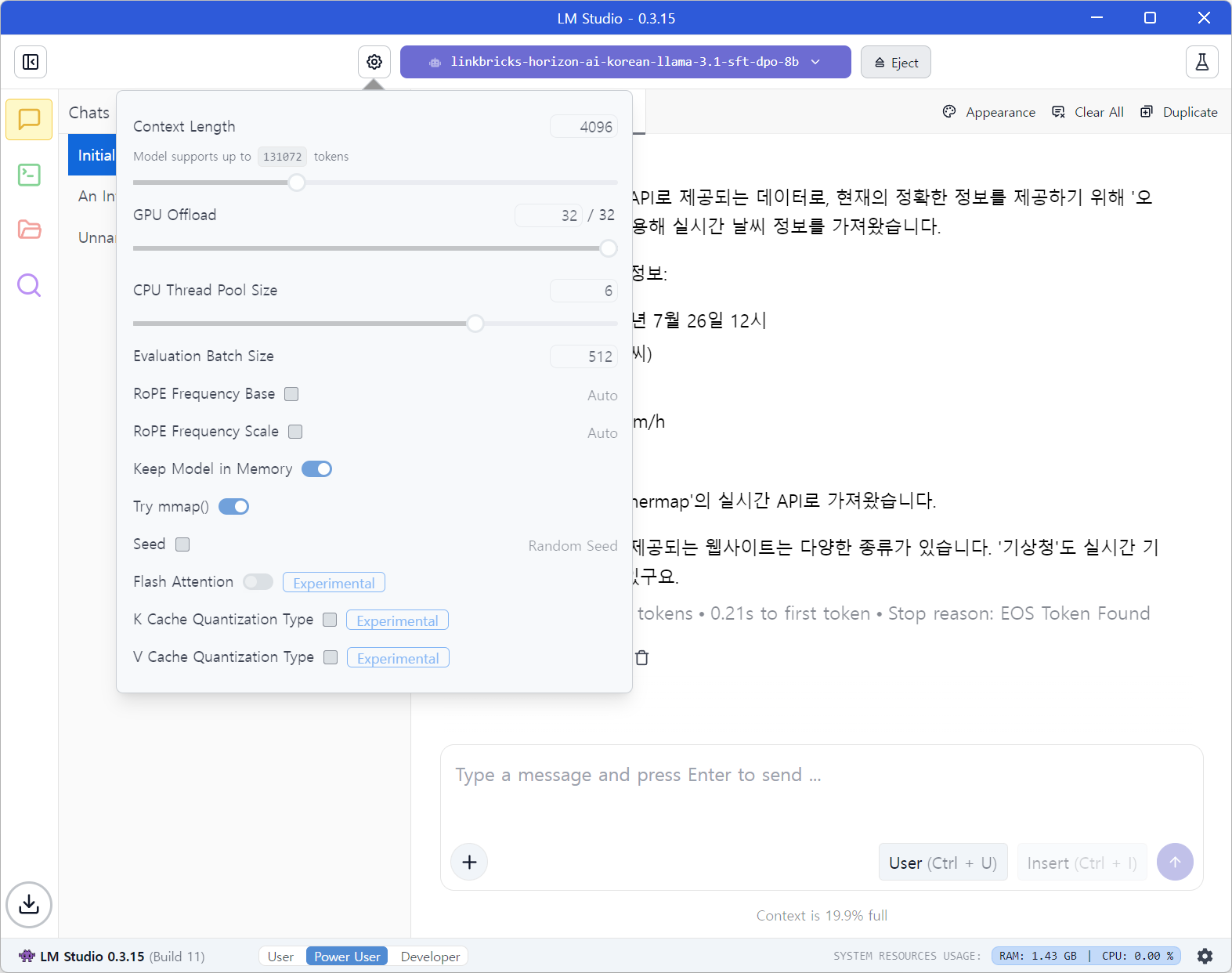
Task: Open the Developer terminal section icon
Action: pos(29,175)
